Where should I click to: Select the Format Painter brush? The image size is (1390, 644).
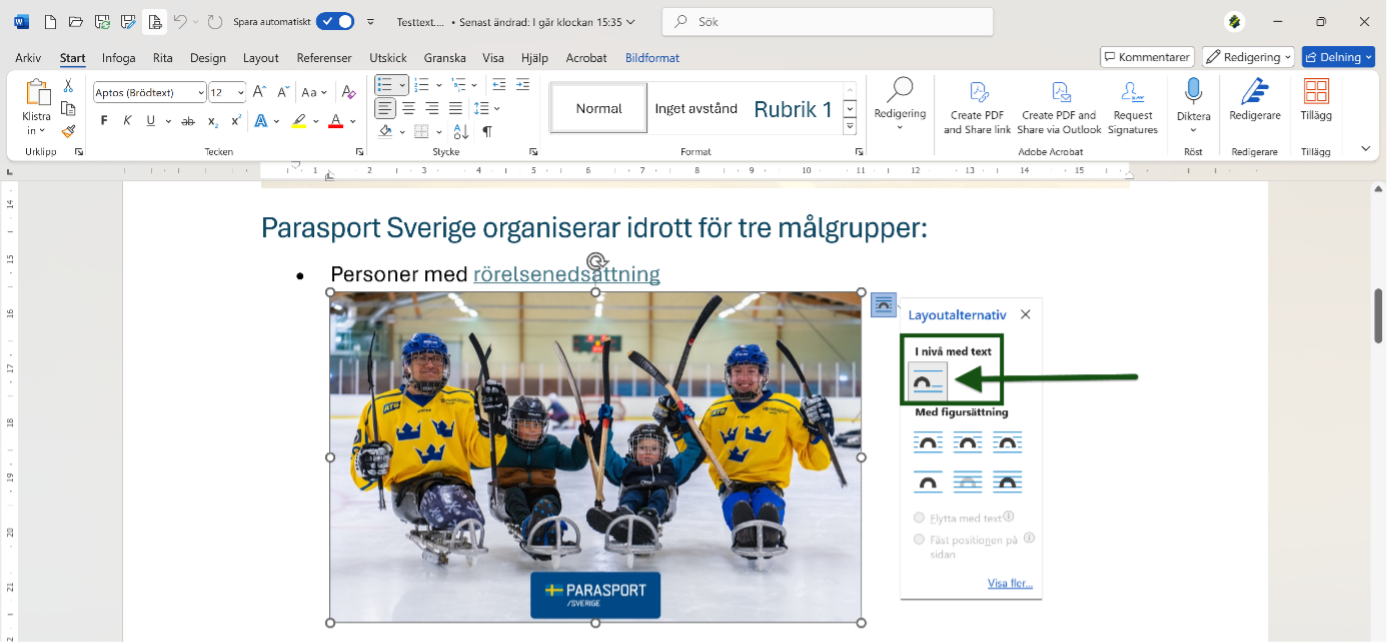coord(68,131)
